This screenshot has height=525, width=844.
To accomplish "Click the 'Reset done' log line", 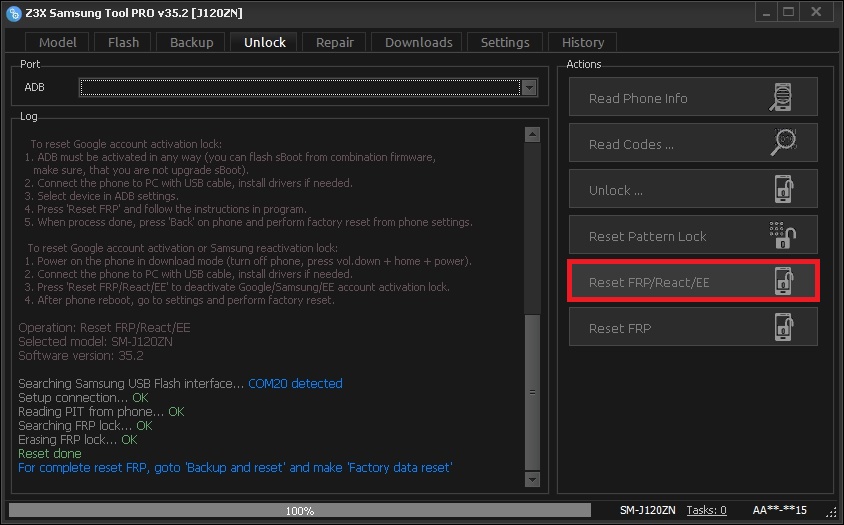I will (50, 453).
